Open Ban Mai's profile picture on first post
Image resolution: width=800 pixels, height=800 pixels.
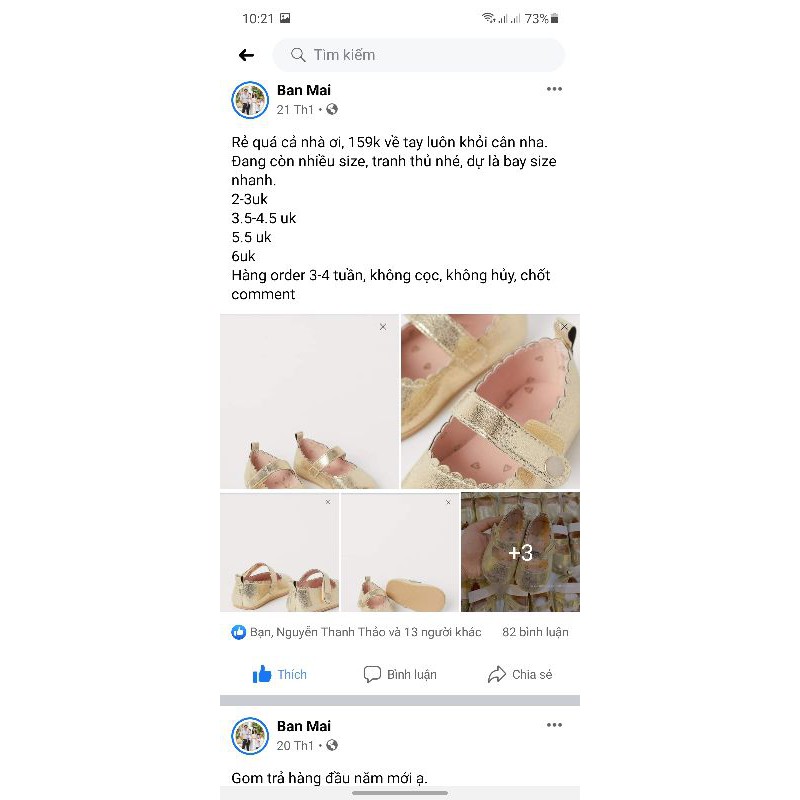tap(250, 100)
